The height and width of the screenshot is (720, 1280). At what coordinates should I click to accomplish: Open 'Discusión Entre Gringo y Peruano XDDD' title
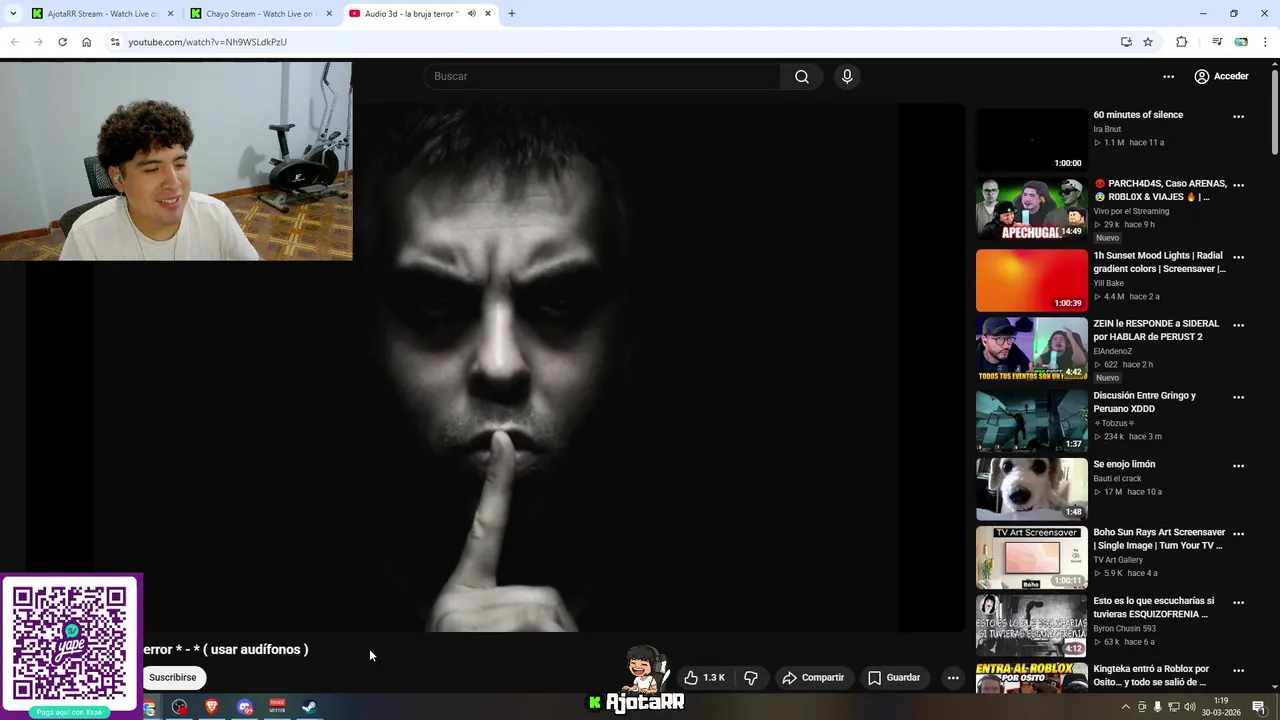coord(1144,402)
